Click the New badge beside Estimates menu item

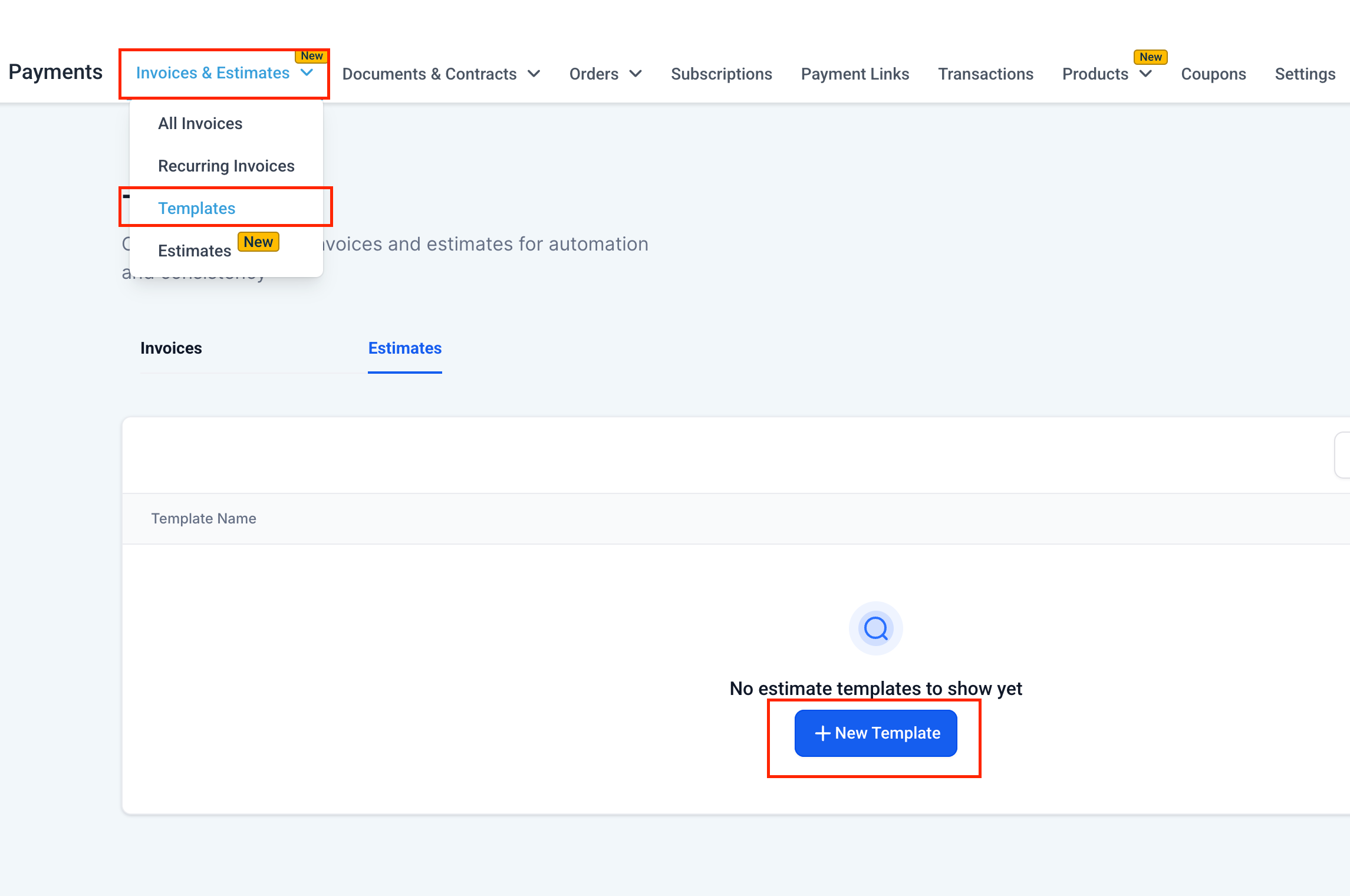pyautogui.click(x=258, y=242)
